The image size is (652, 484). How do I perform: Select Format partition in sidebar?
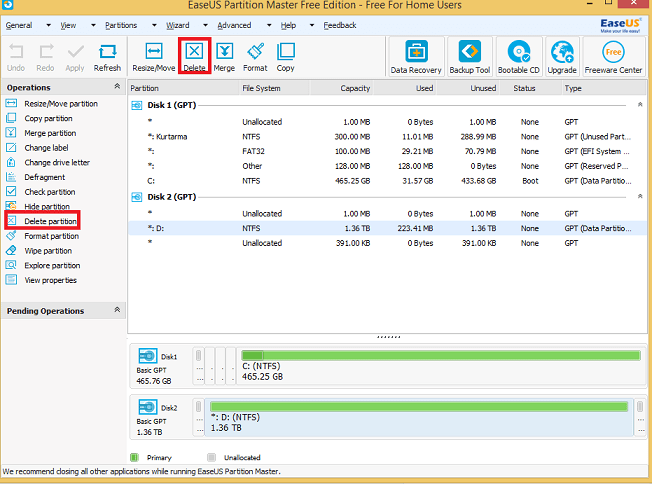tap(42, 236)
